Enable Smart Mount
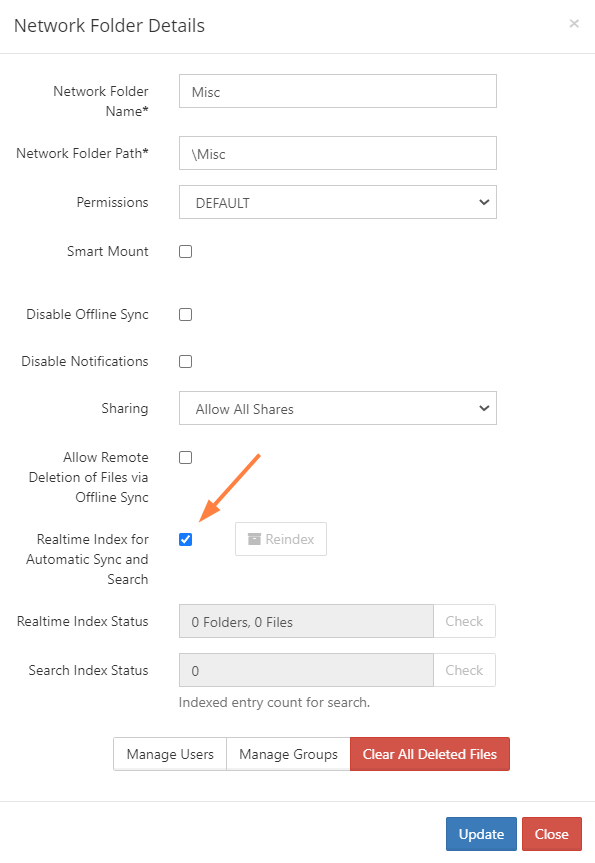The height and width of the screenshot is (863, 595). (x=185, y=251)
